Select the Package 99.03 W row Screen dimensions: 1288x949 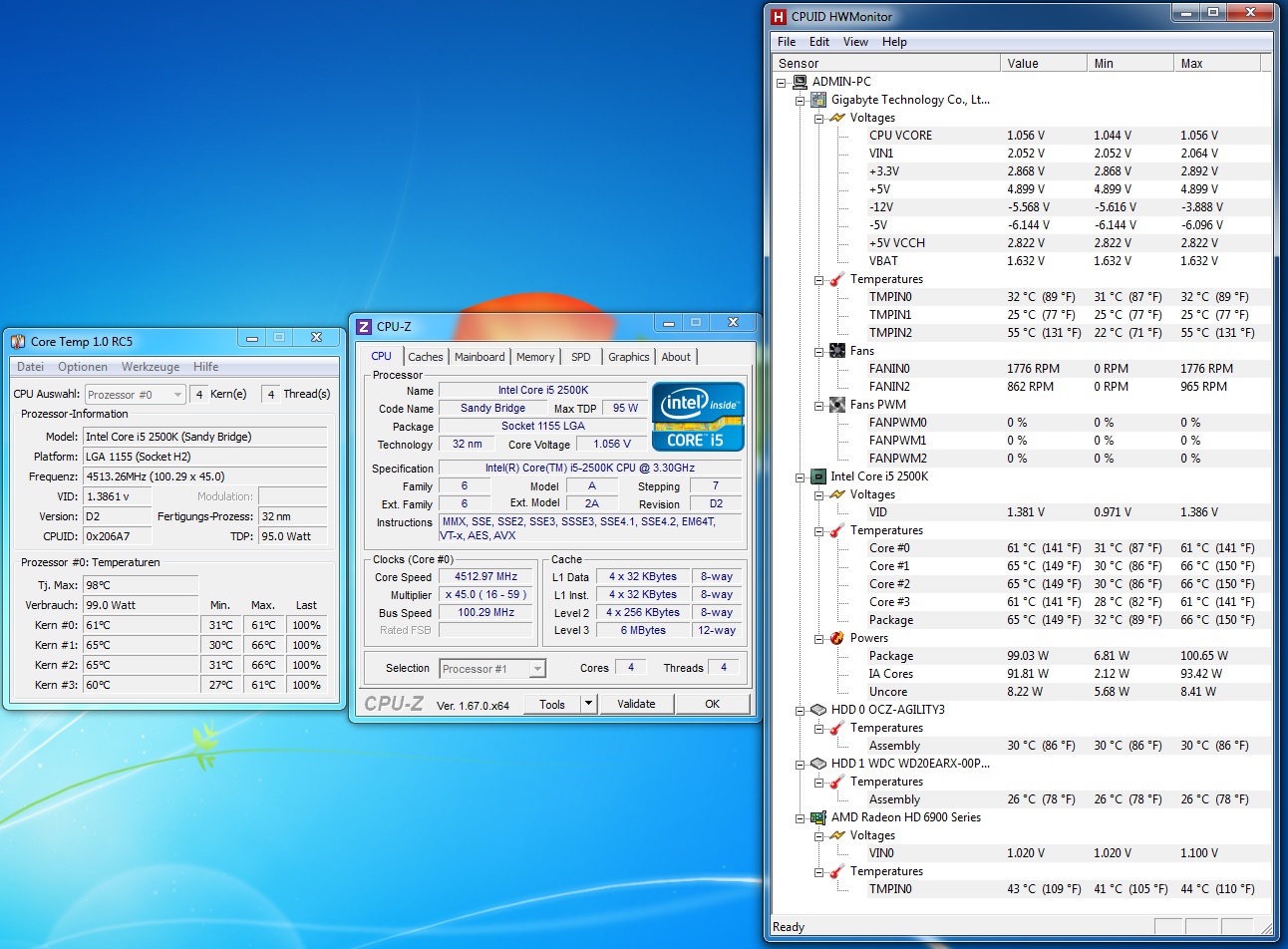[1068, 656]
